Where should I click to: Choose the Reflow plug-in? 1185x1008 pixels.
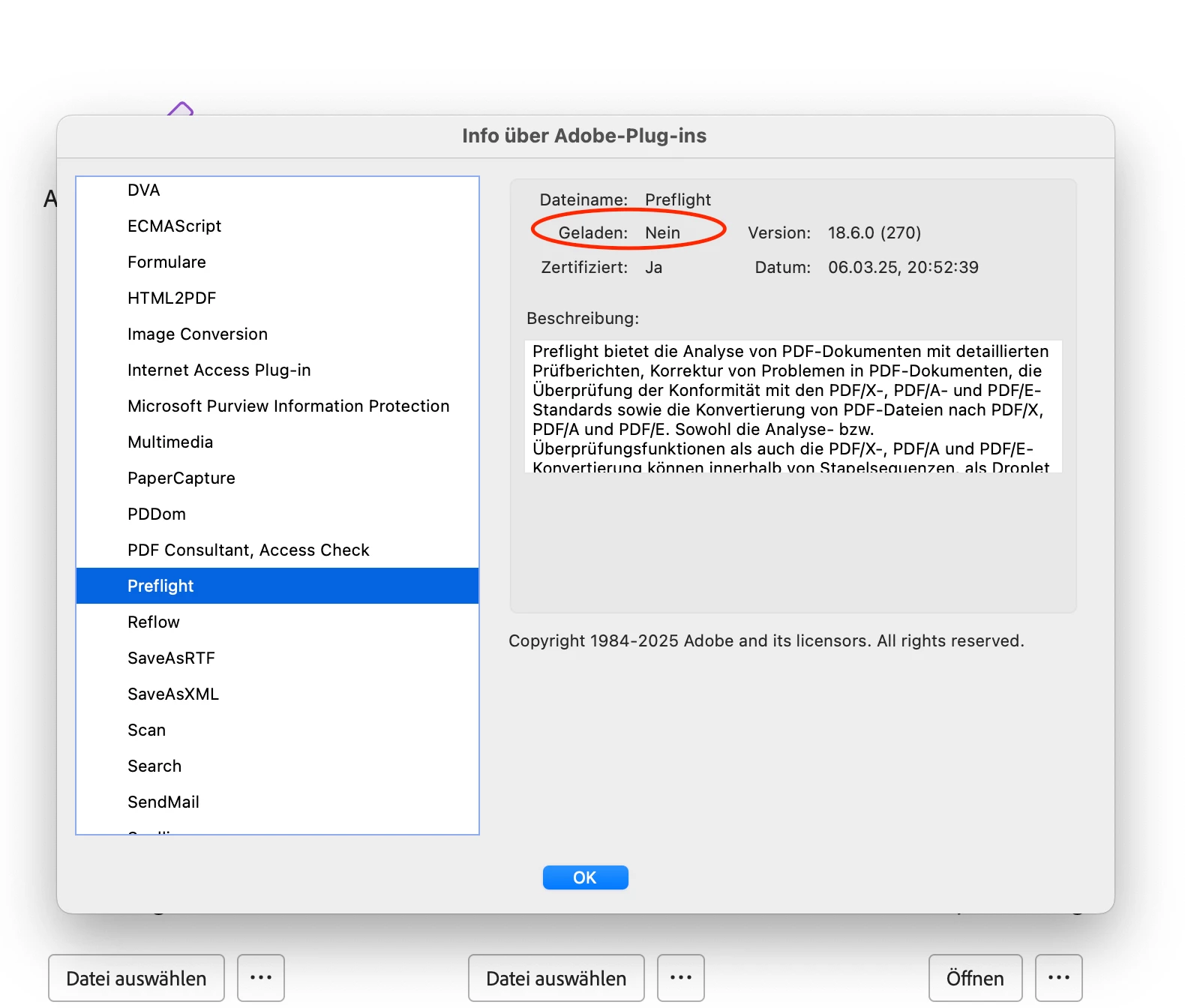tap(277, 622)
